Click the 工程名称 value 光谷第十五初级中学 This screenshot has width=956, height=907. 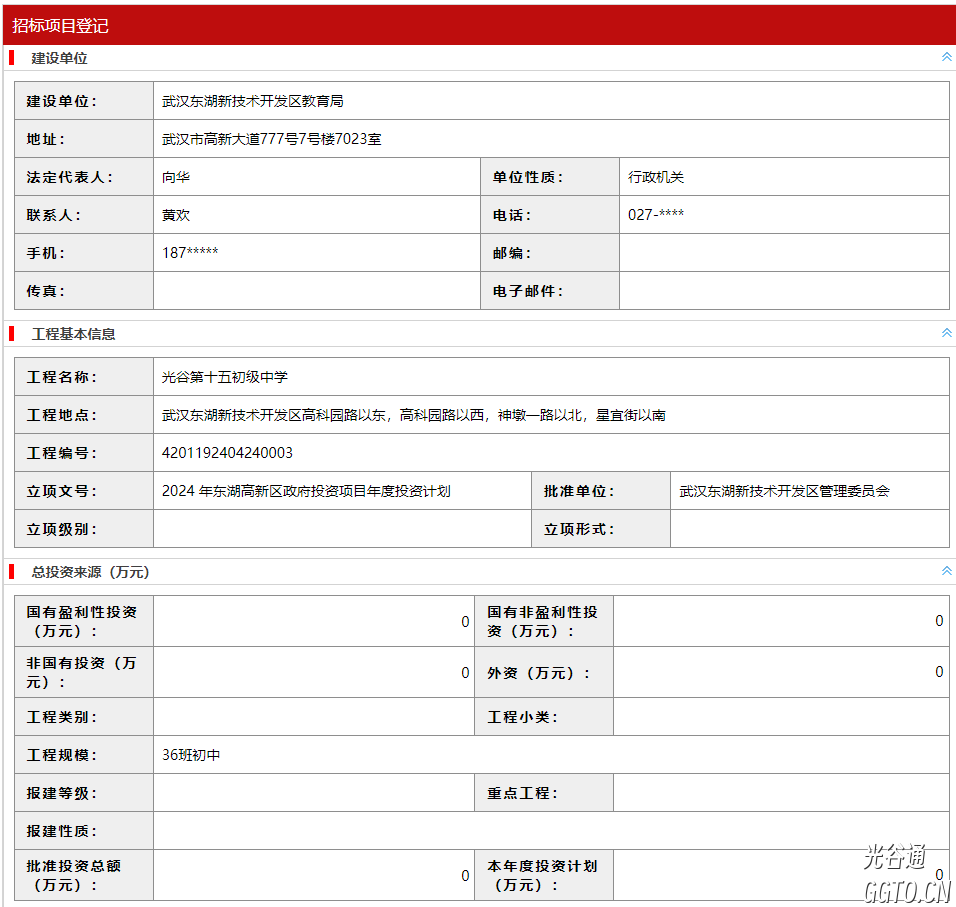pyautogui.click(x=225, y=377)
